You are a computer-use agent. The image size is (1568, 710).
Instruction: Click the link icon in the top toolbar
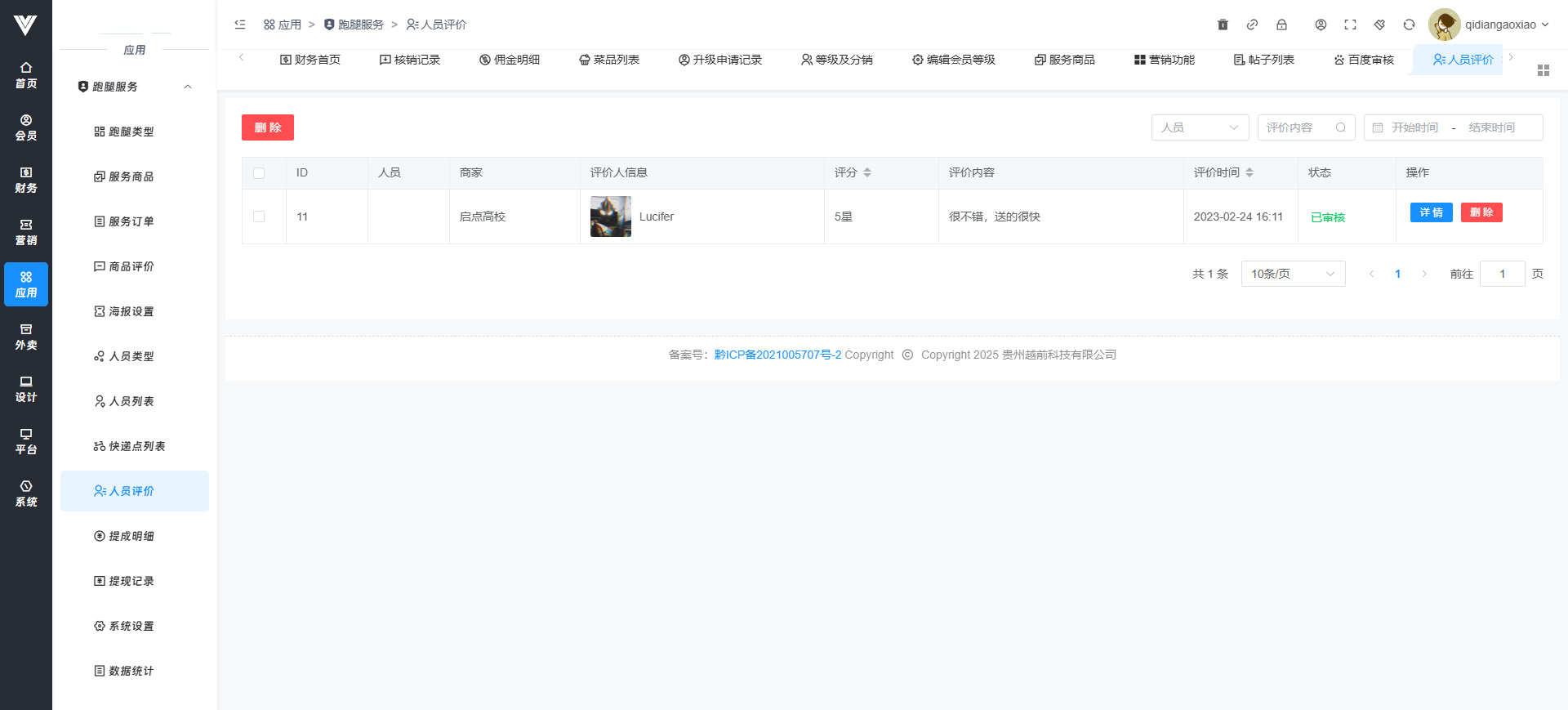(x=1252, y=25)
